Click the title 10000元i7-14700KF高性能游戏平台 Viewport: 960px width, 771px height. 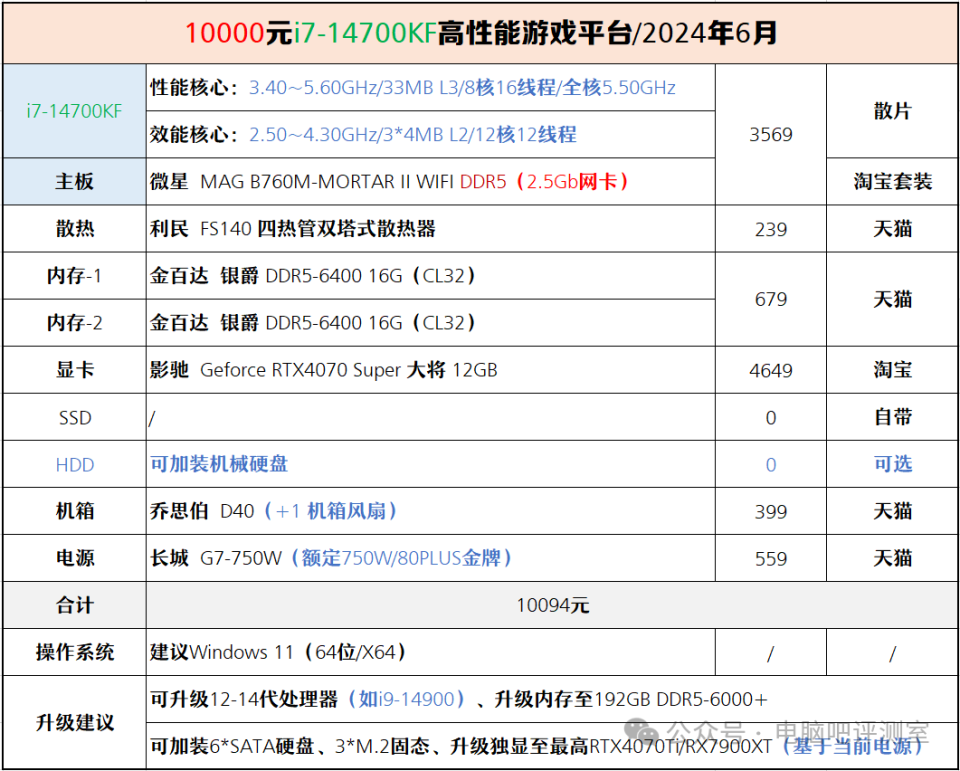[x=480, y=31]
